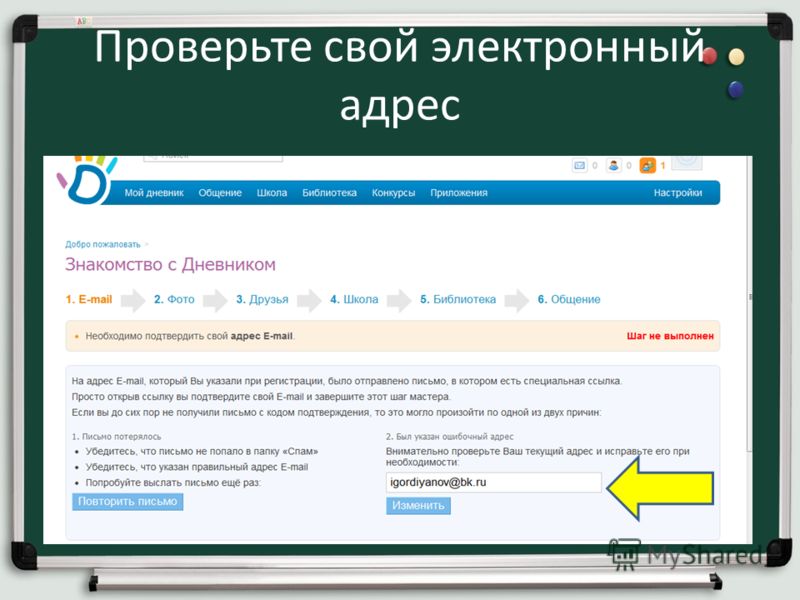Open the Мой дневник menu
800x600 pixels.
point(154,193)
